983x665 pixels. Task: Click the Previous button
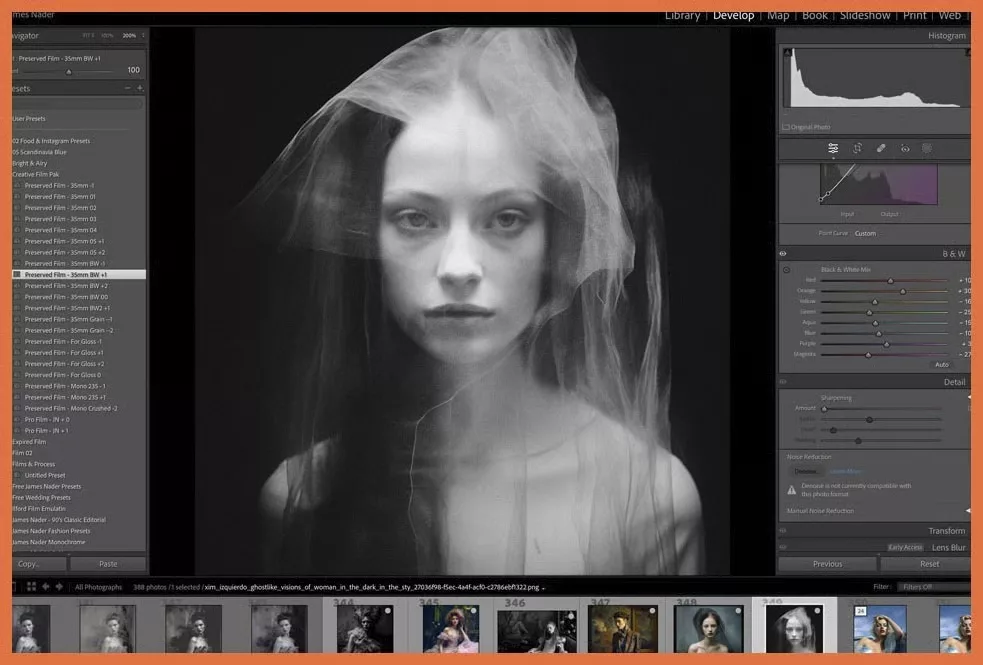tap(828, 563)
